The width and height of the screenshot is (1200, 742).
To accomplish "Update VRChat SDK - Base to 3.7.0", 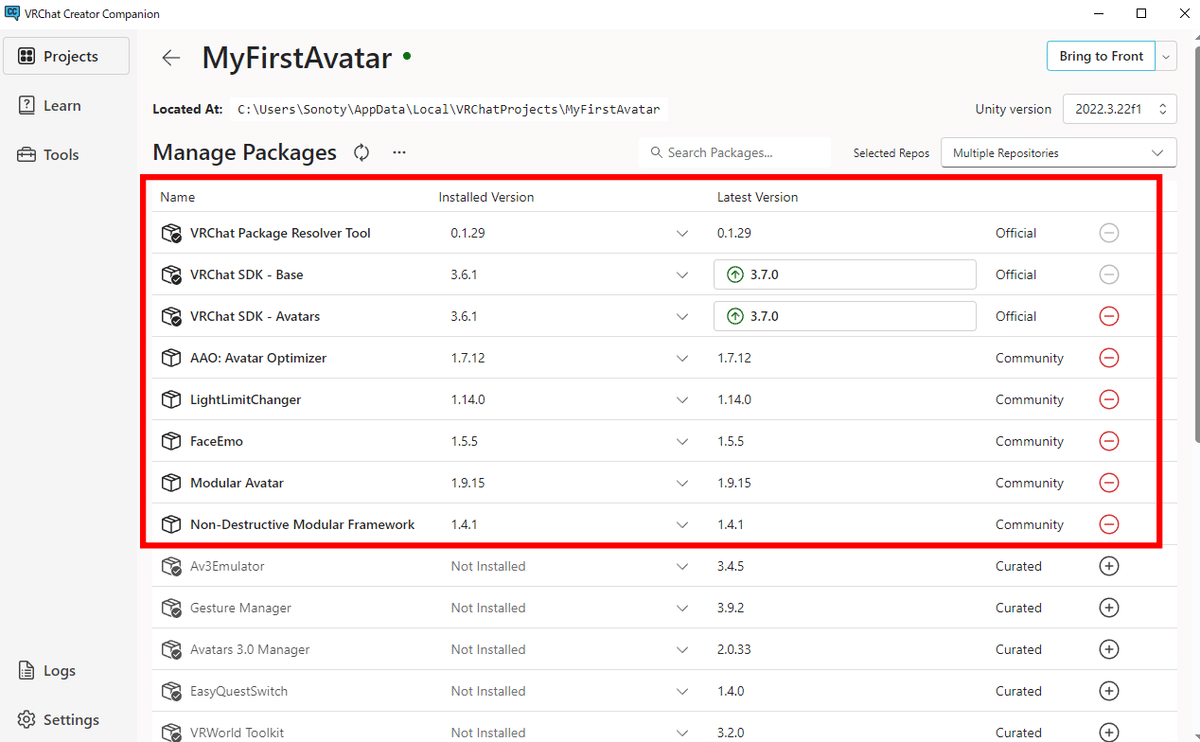I will point(844,275).
